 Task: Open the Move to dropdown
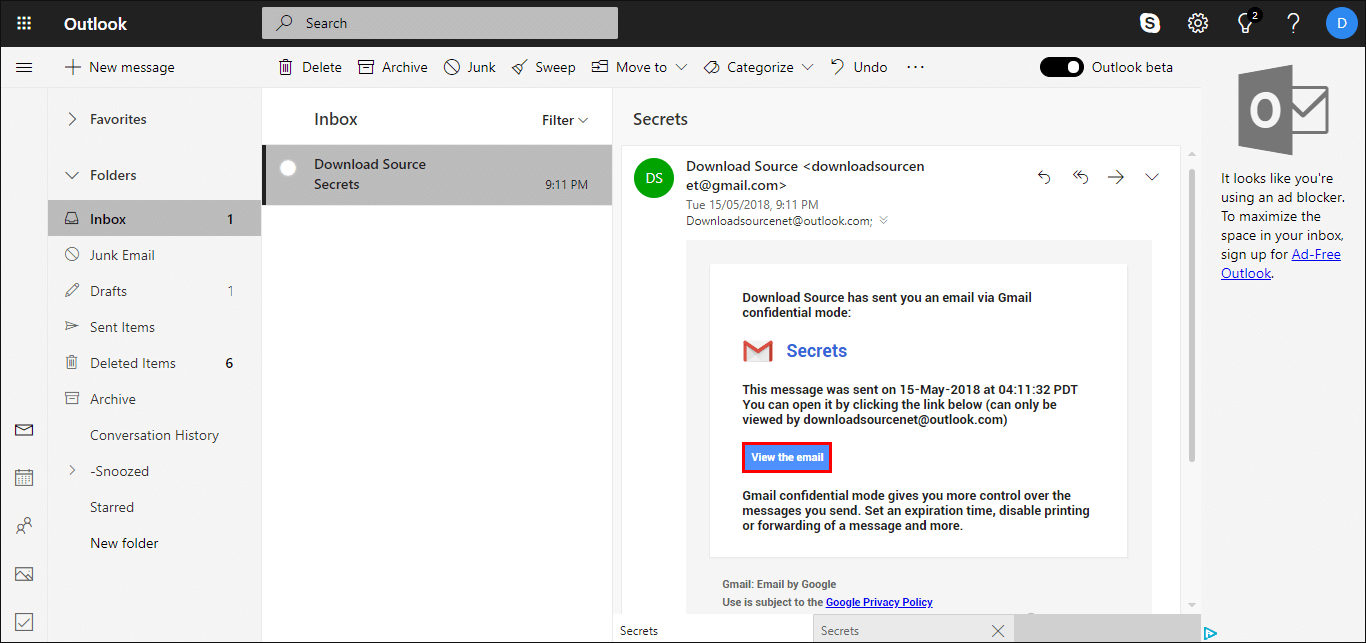coord(639,67)
